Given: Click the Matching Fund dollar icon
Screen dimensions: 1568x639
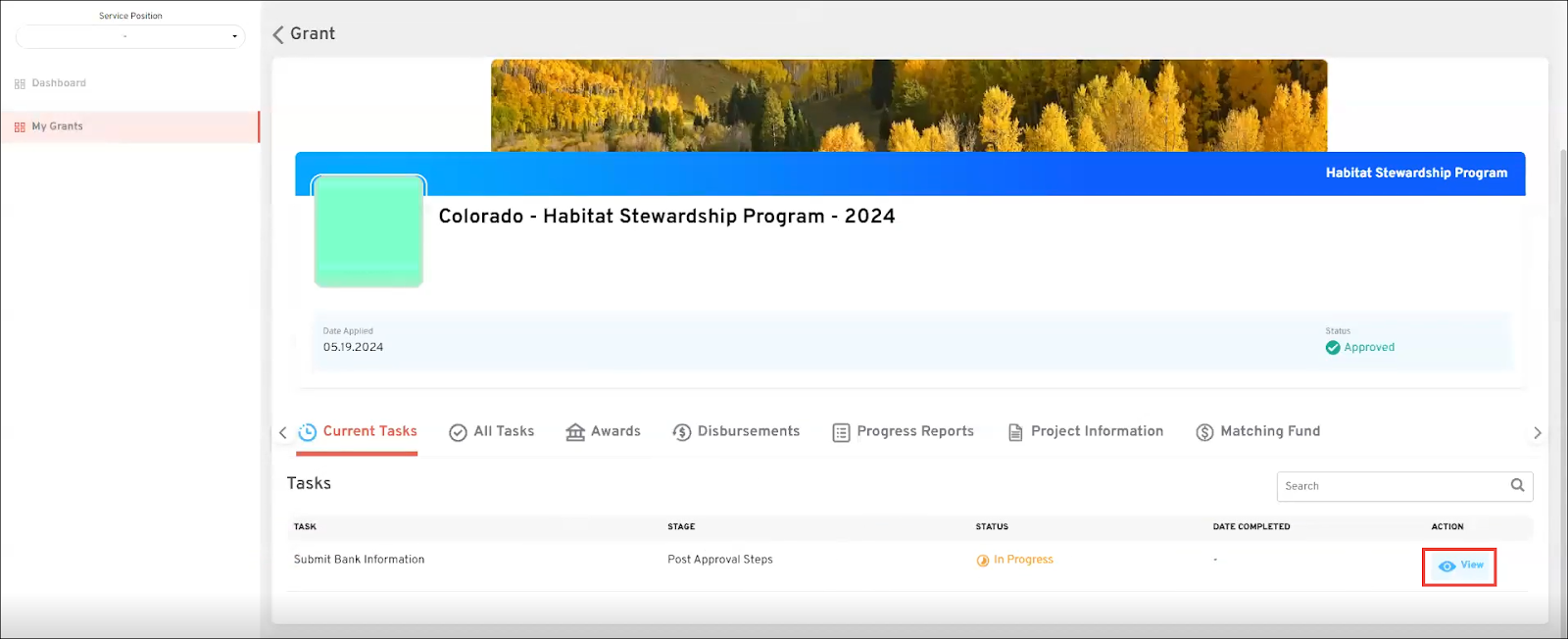Looking at the screenshot, I should coord(1204,432).
